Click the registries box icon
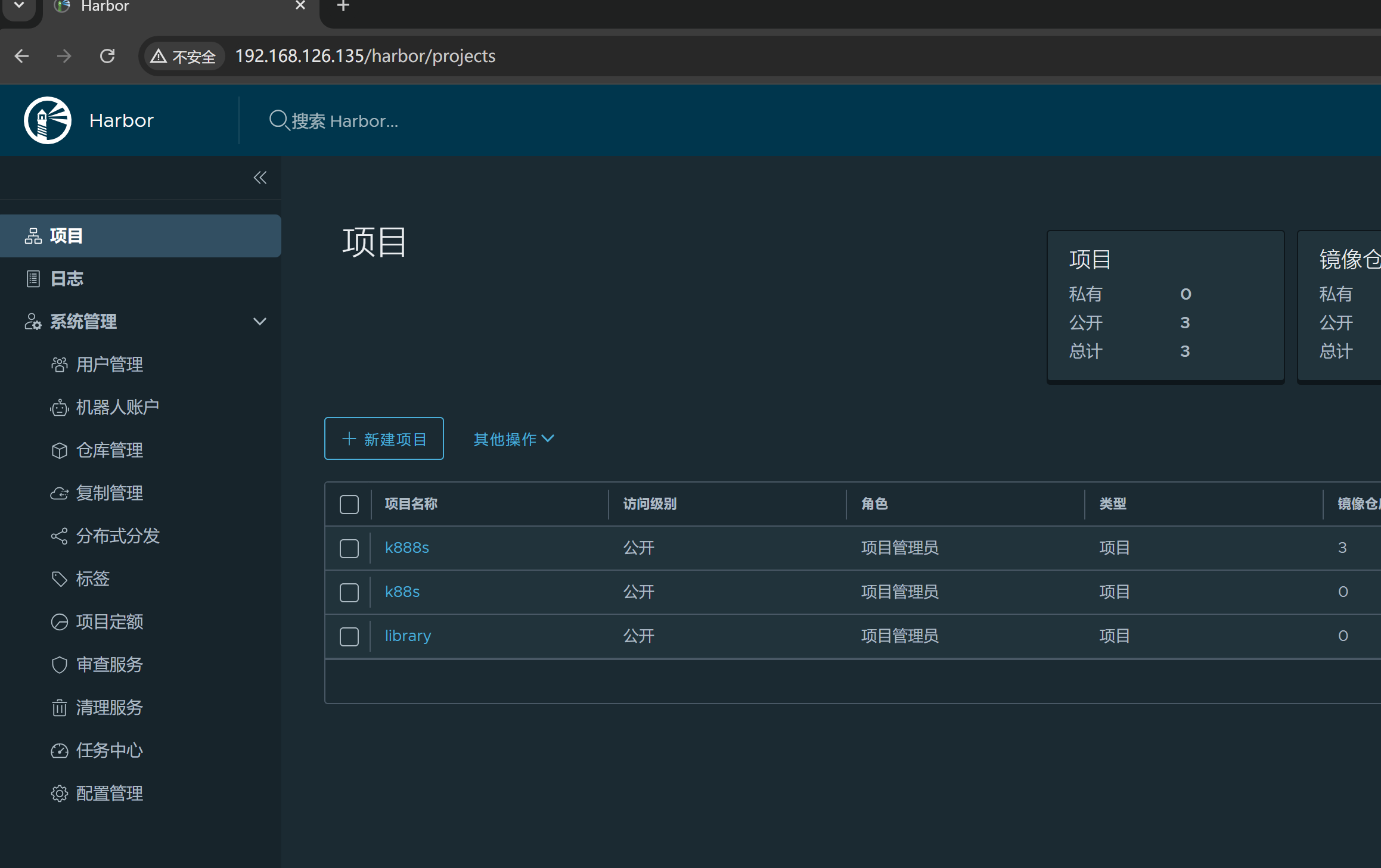The width and height of the screenshot is (1381, 868). point(59,450)
